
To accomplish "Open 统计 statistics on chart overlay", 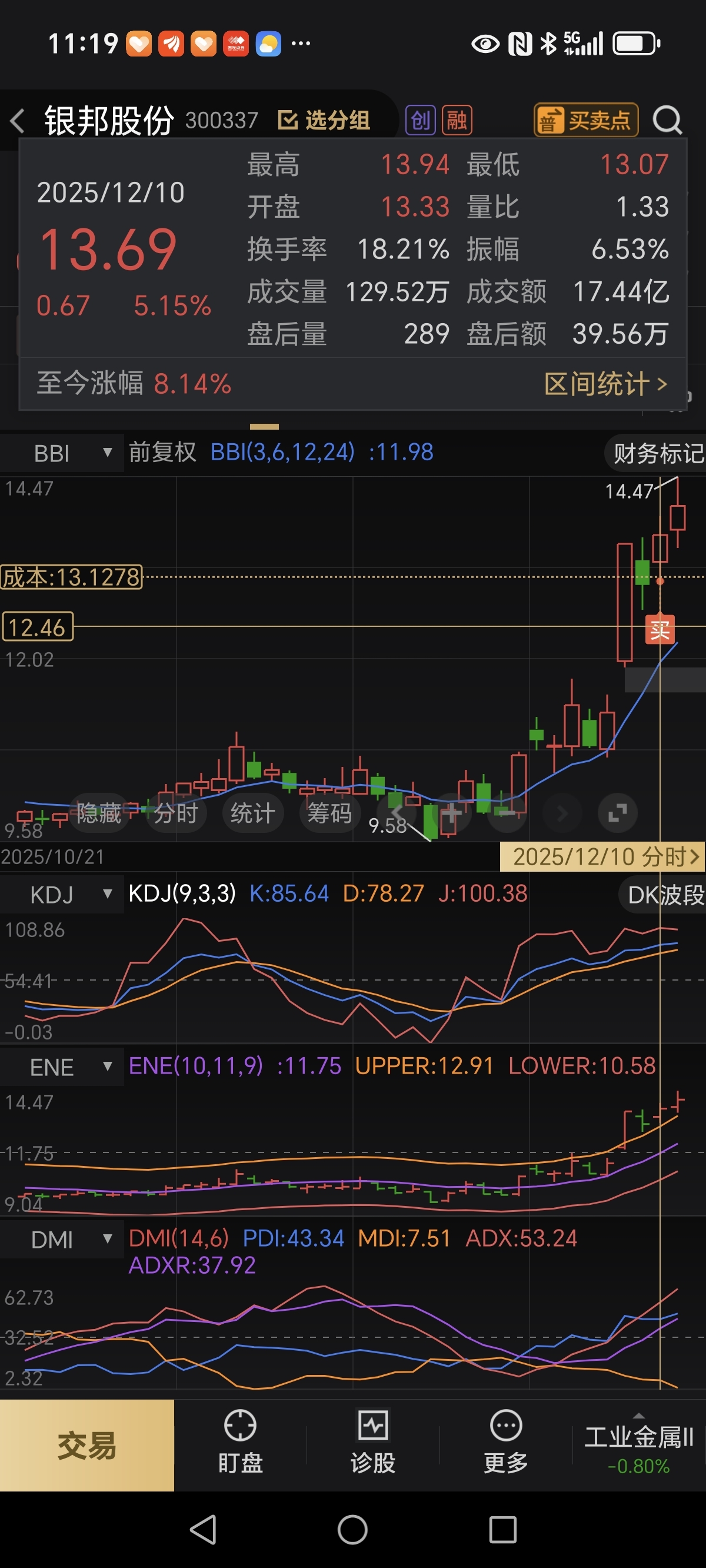I will (x=252, y=813).
